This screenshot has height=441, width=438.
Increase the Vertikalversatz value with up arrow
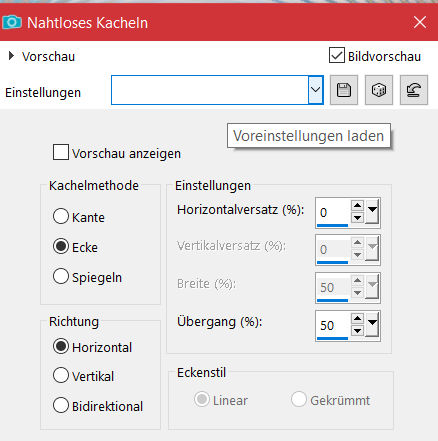[357, 243]
